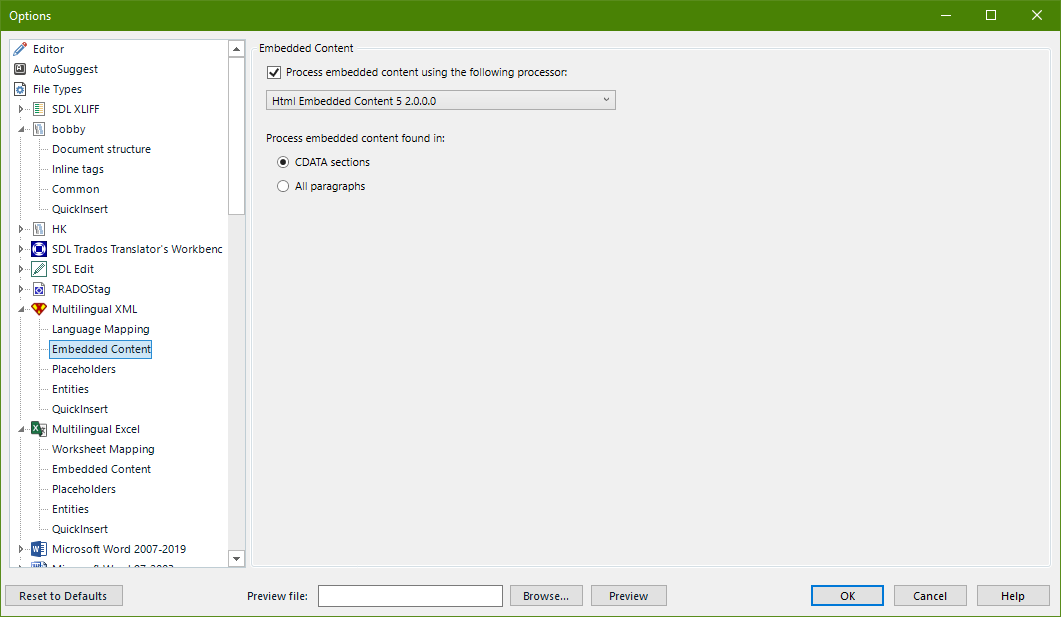
Task: Click the Multilingual Excel icon
Action: [x=39, y=429]
